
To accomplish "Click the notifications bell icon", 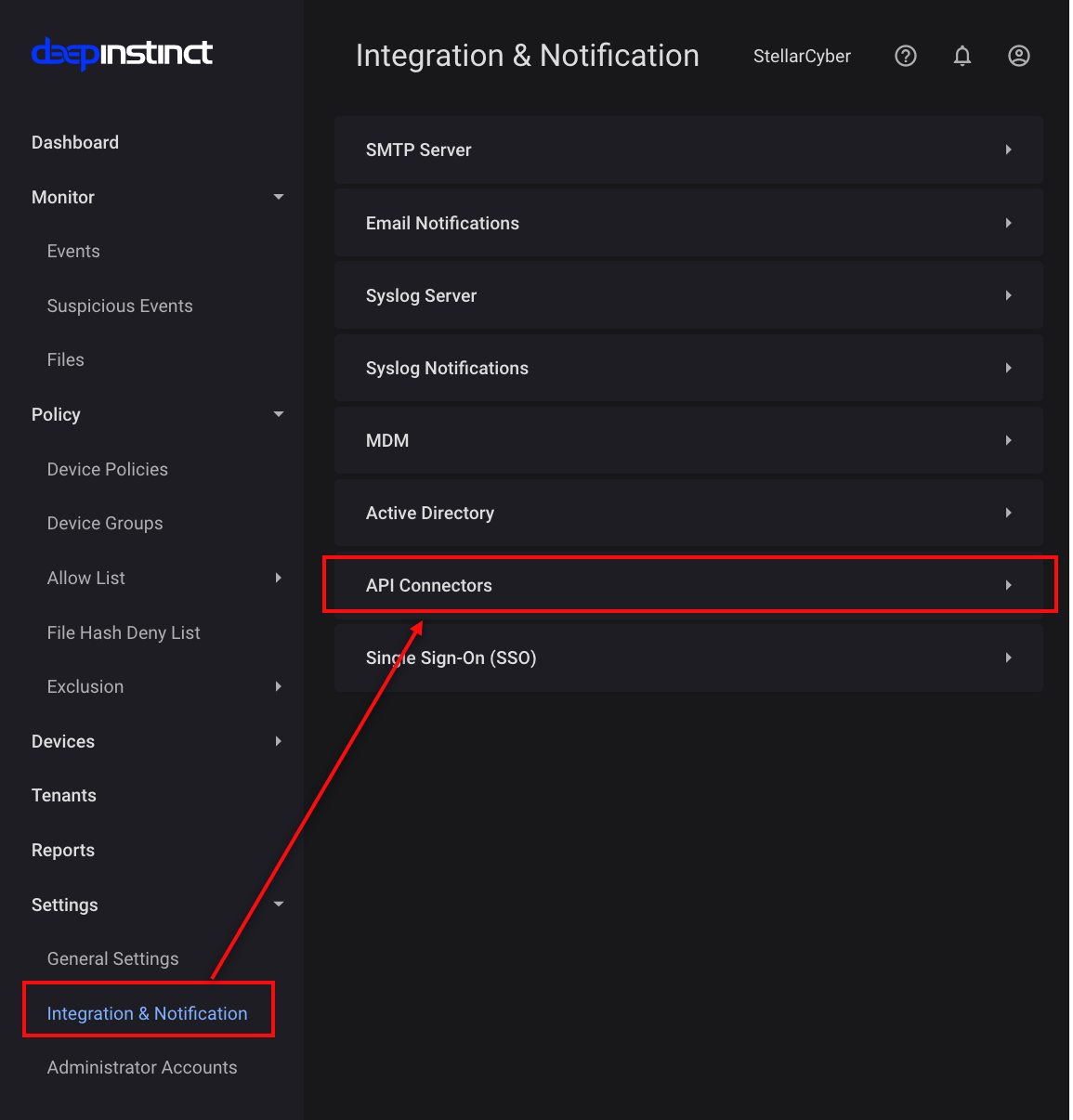I will click(x=962, y=57).
